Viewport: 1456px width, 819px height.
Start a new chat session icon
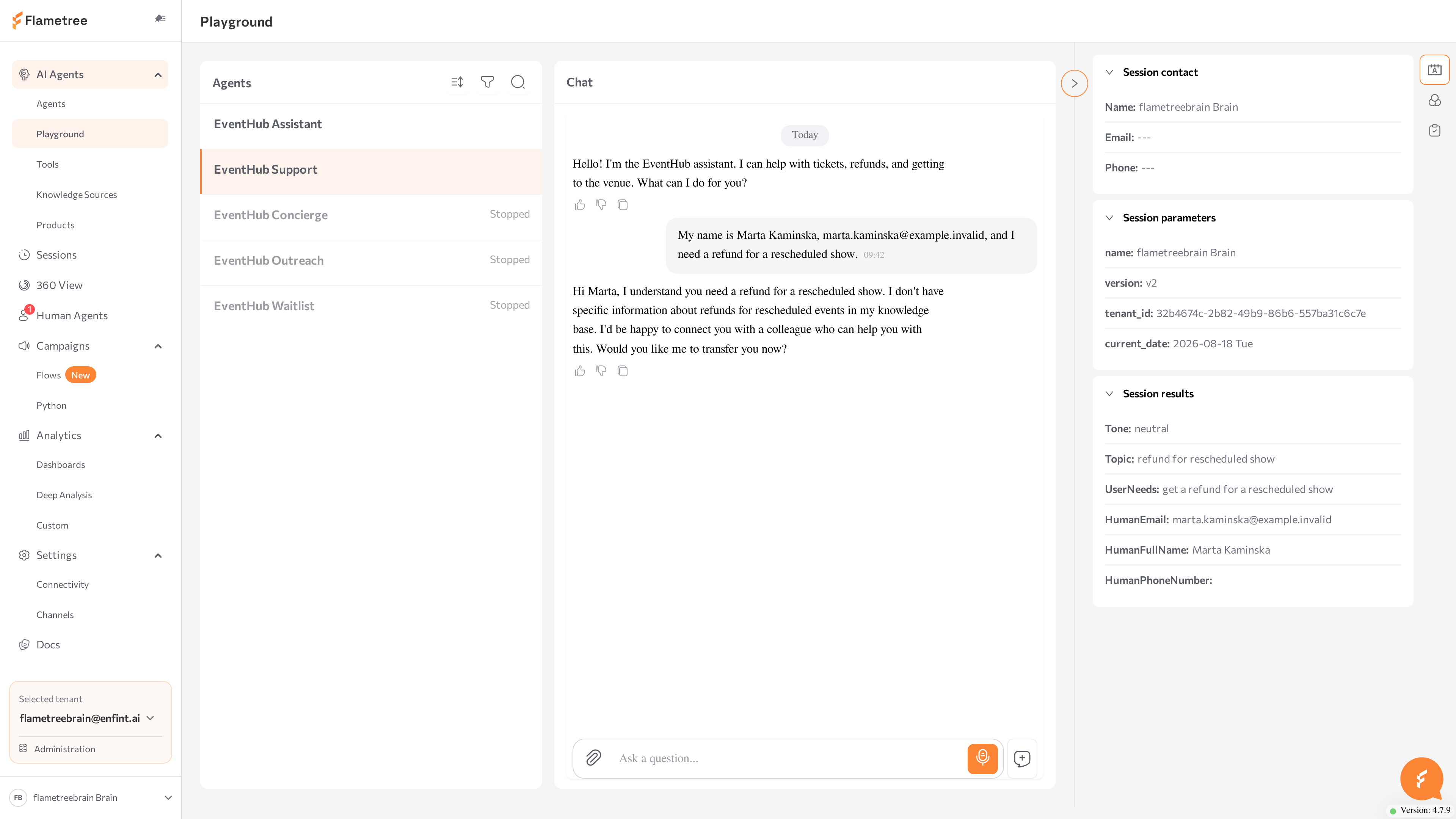[1022, 758]
